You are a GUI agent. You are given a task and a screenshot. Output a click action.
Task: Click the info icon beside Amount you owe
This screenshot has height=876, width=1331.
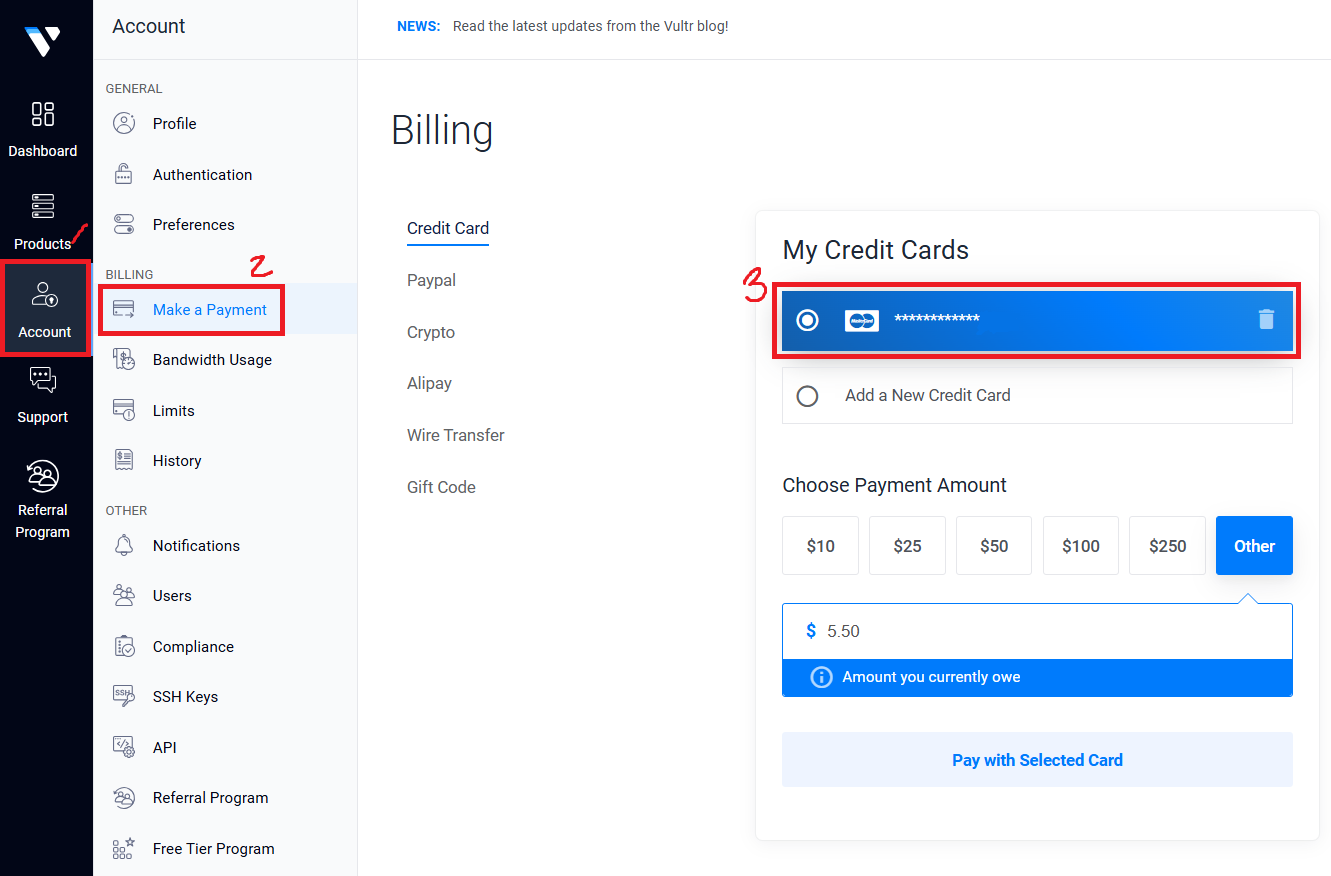pyautogui.click(x=821, y=677)
